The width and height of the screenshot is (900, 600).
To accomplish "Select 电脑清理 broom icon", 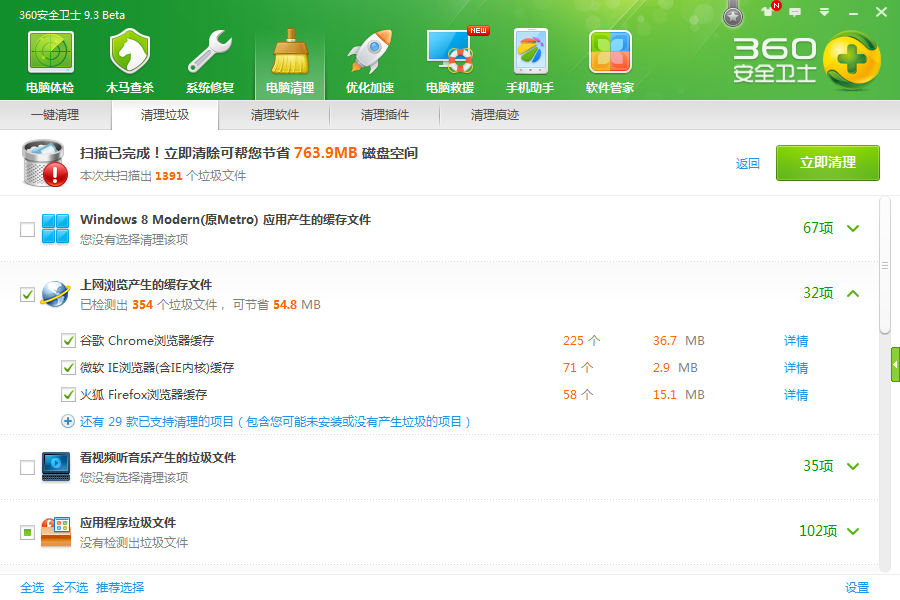I will [290, 52].
